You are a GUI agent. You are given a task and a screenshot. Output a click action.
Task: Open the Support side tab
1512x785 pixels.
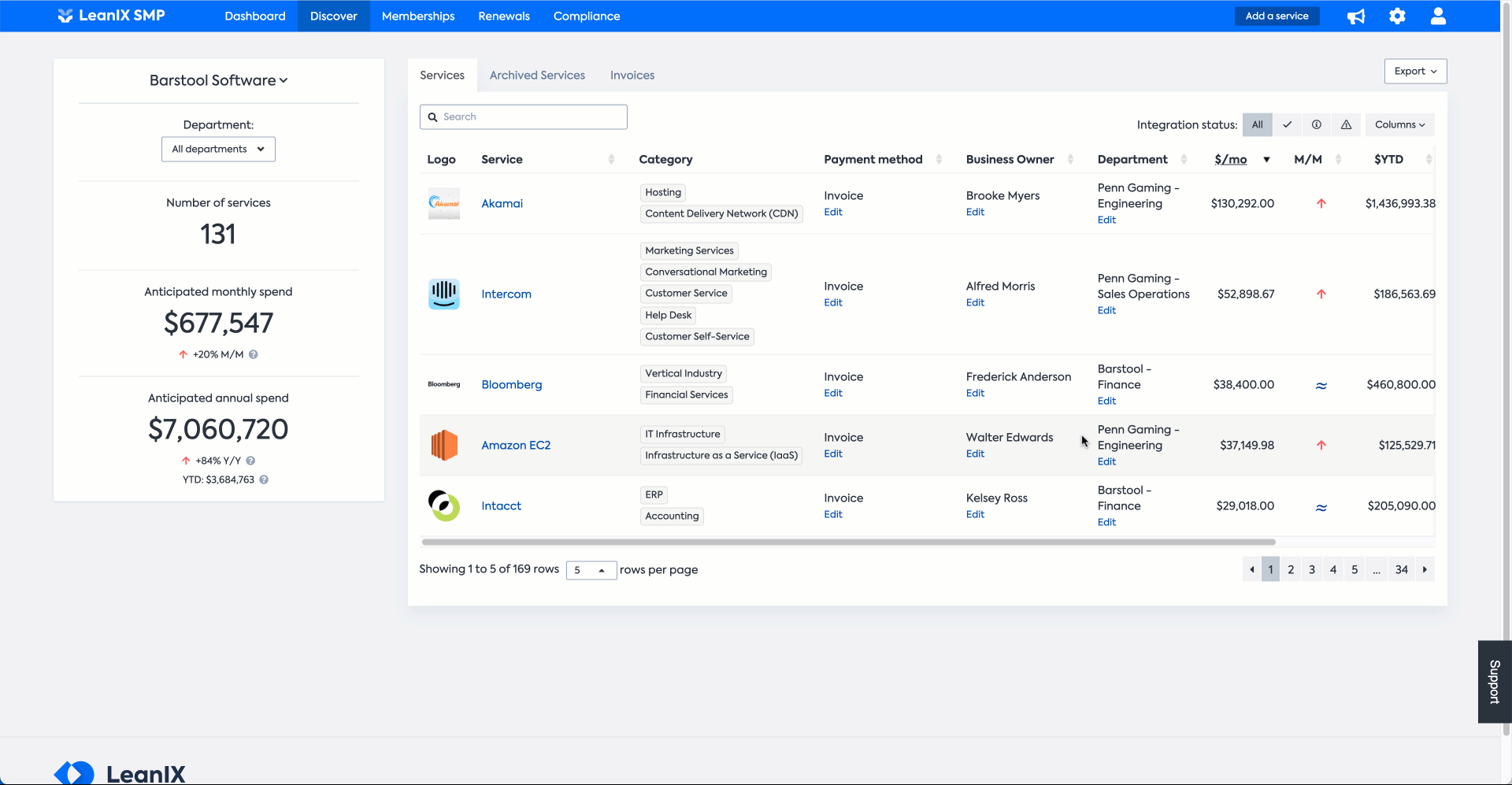pyautogui.click(x=1495, y=682)
